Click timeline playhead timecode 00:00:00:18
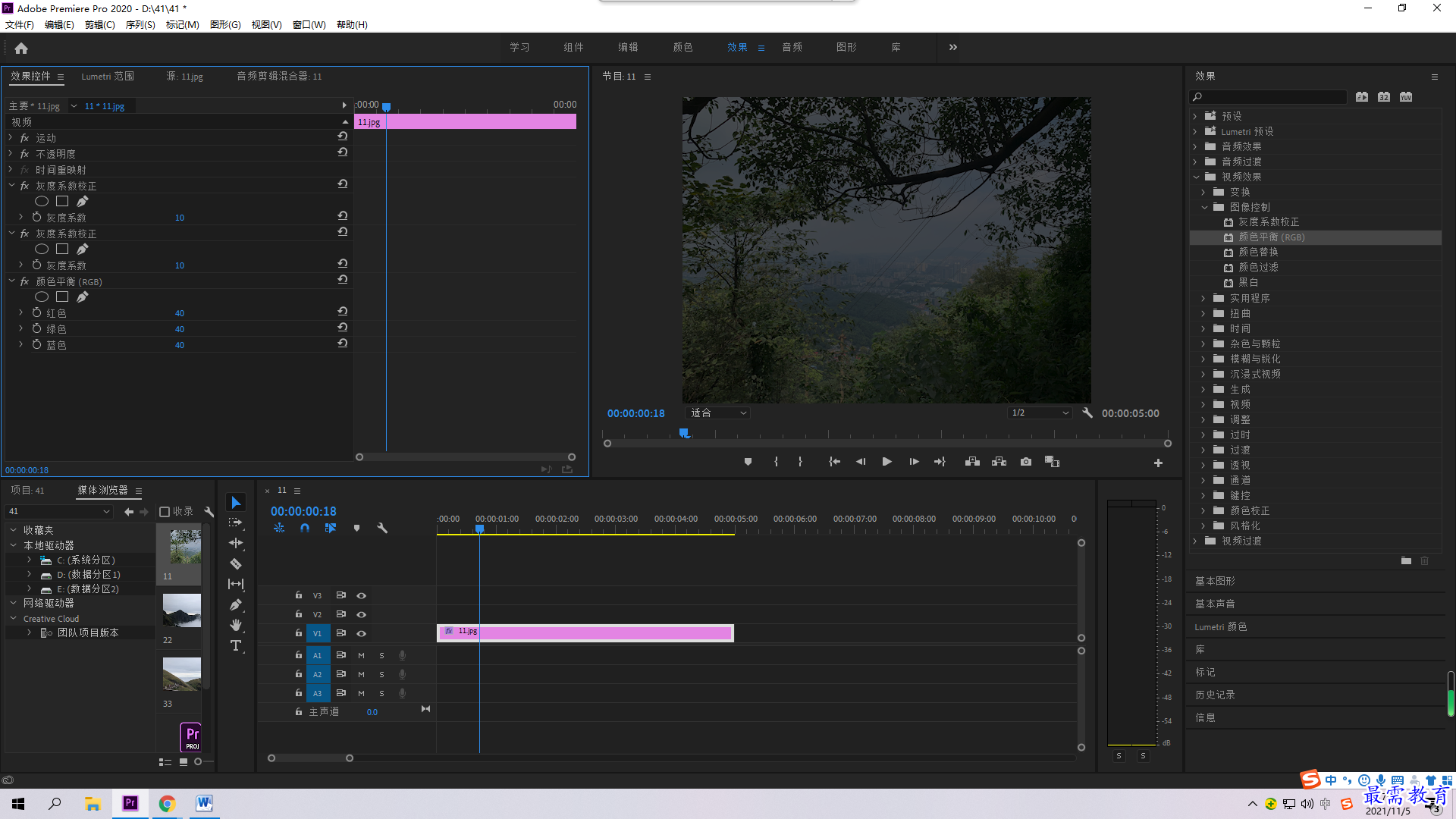 pos(303,511)
